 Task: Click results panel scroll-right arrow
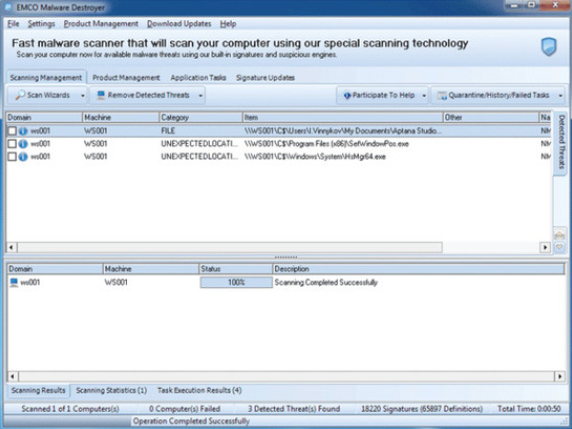pyautogui.click(x=560, y=376)
